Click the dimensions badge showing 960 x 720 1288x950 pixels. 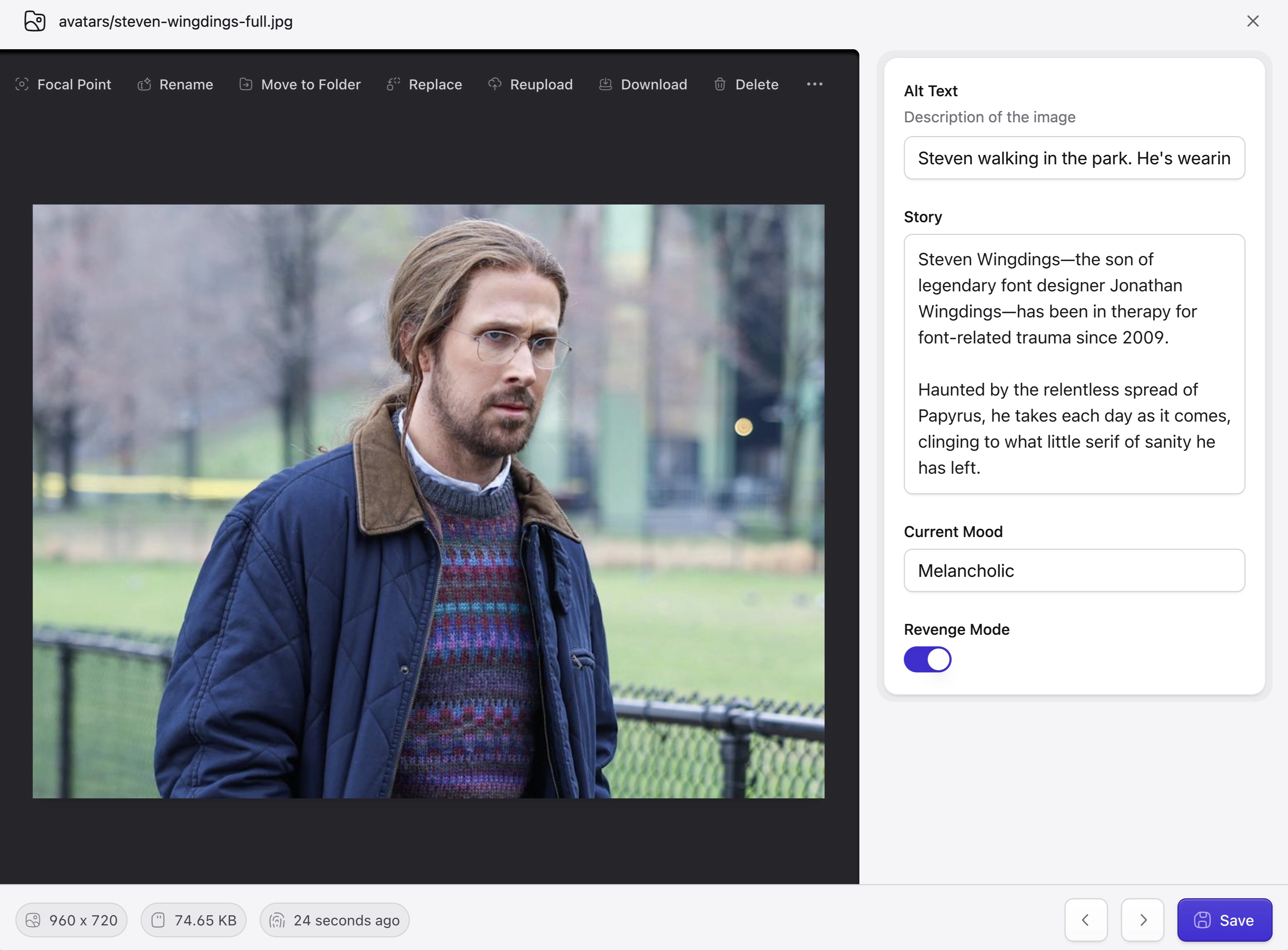coord(71,920)
